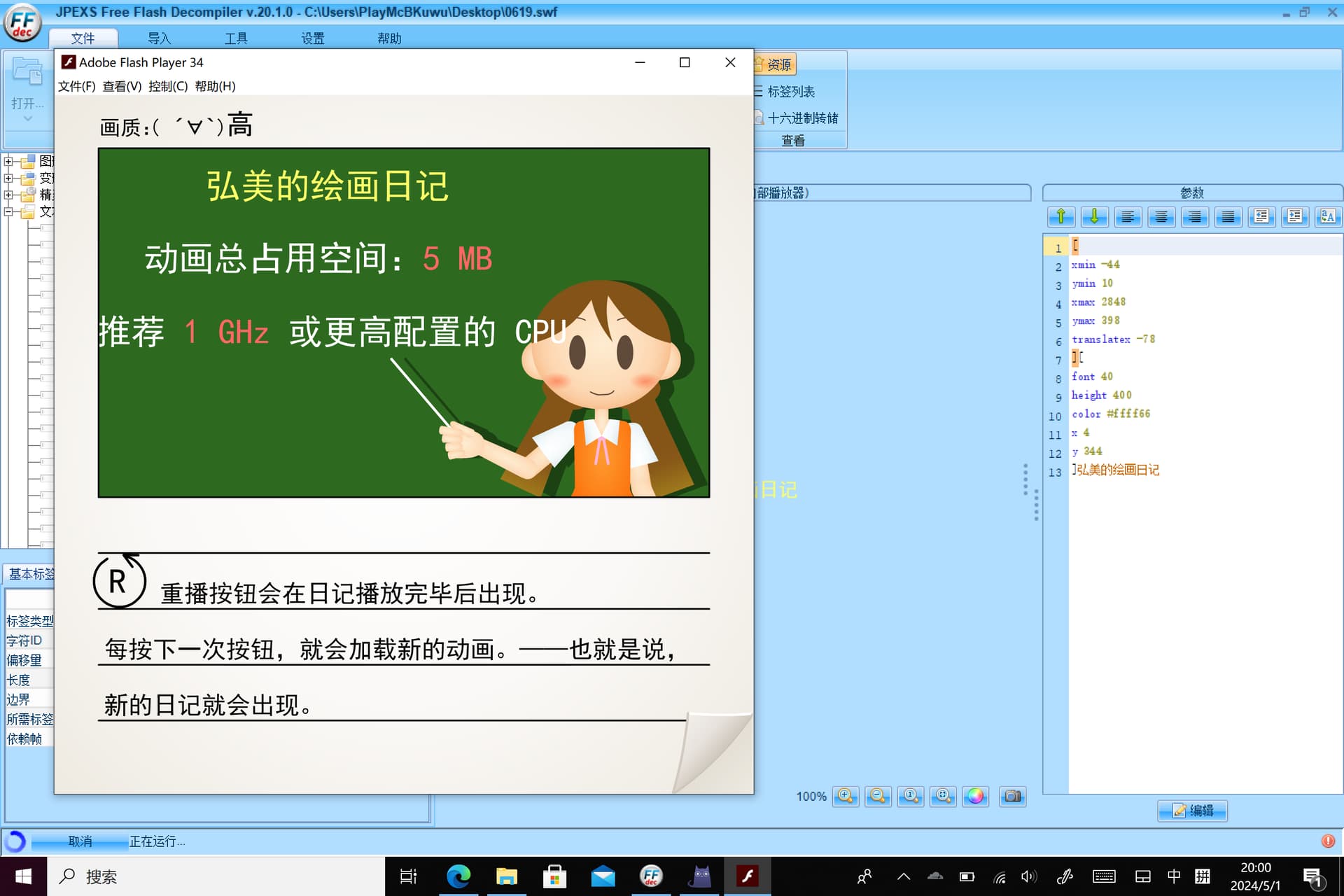
Task: Expand the first tree folder node
Action: [x=8, y=162]
